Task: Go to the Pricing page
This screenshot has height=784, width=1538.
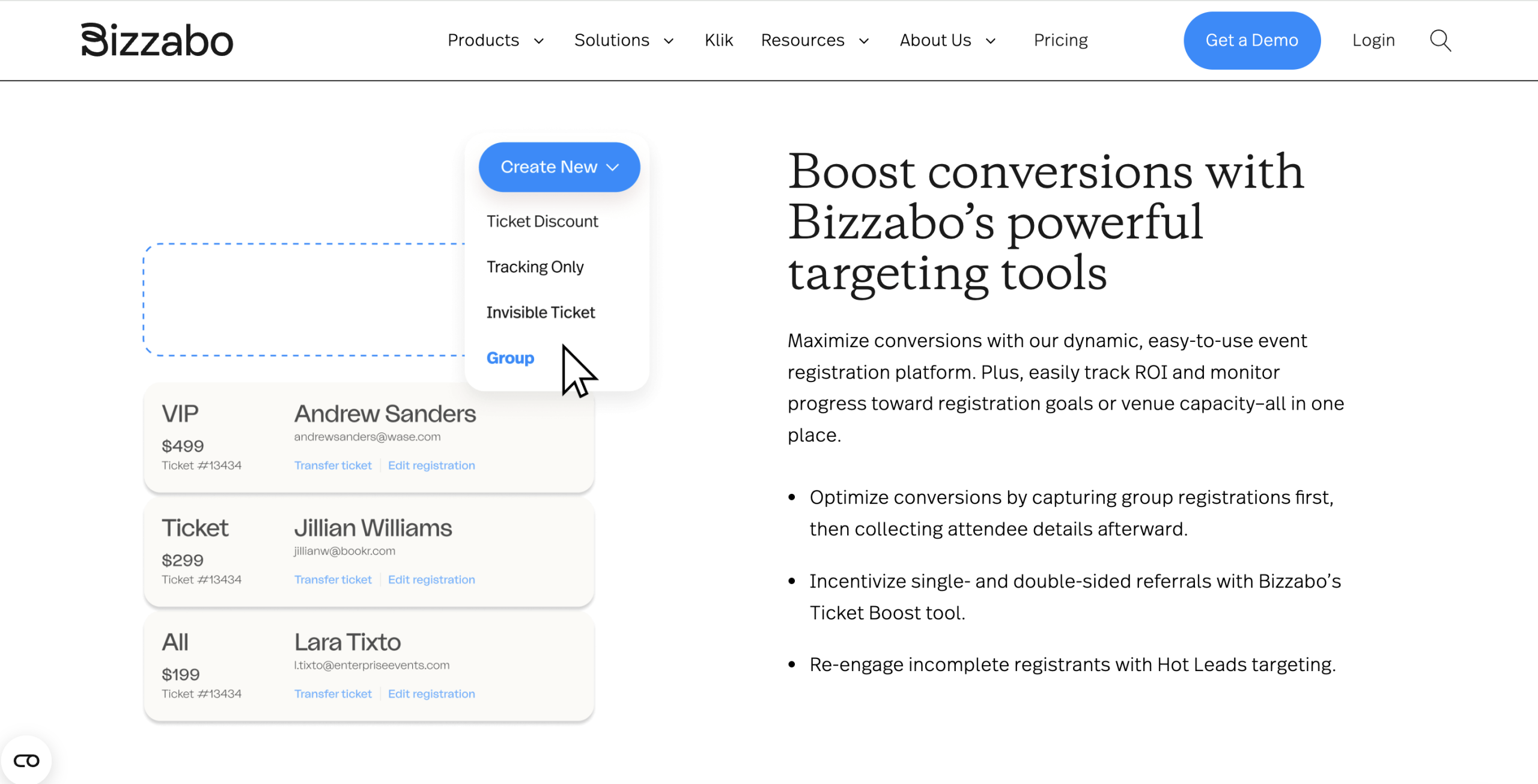Action: point(1060,40)
